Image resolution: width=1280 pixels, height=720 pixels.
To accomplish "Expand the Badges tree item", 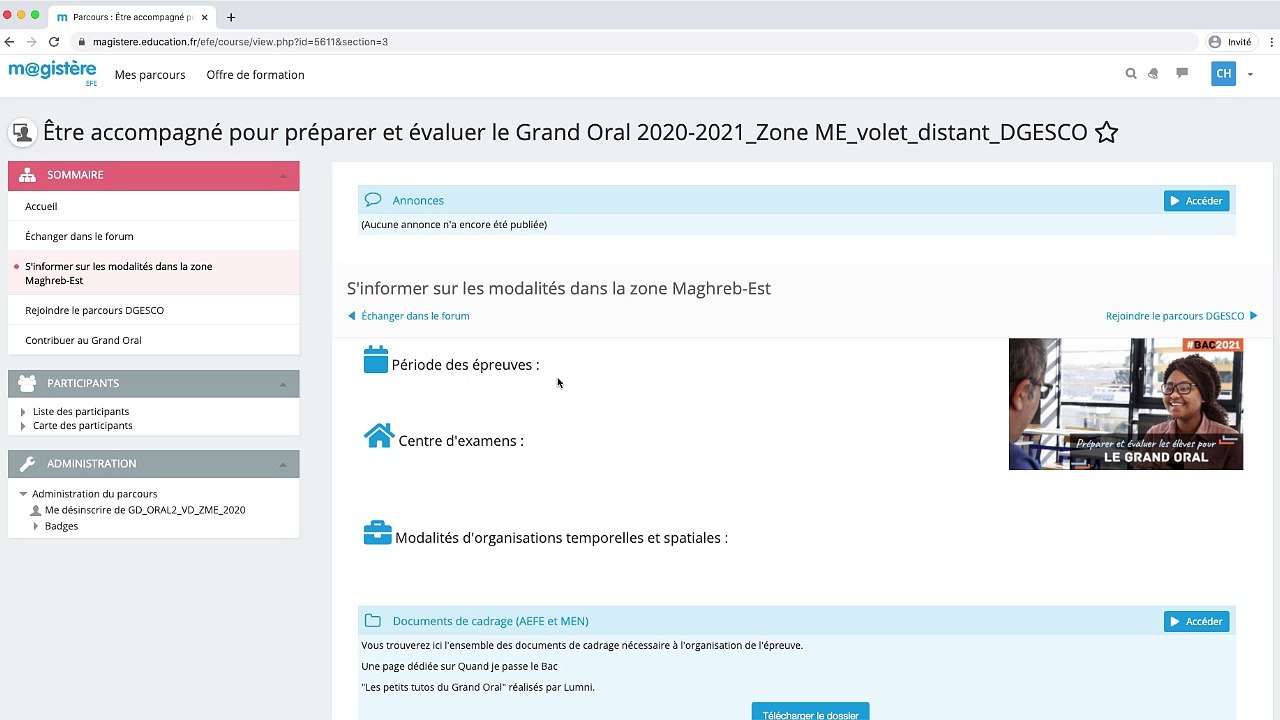I will click(36, 526).
